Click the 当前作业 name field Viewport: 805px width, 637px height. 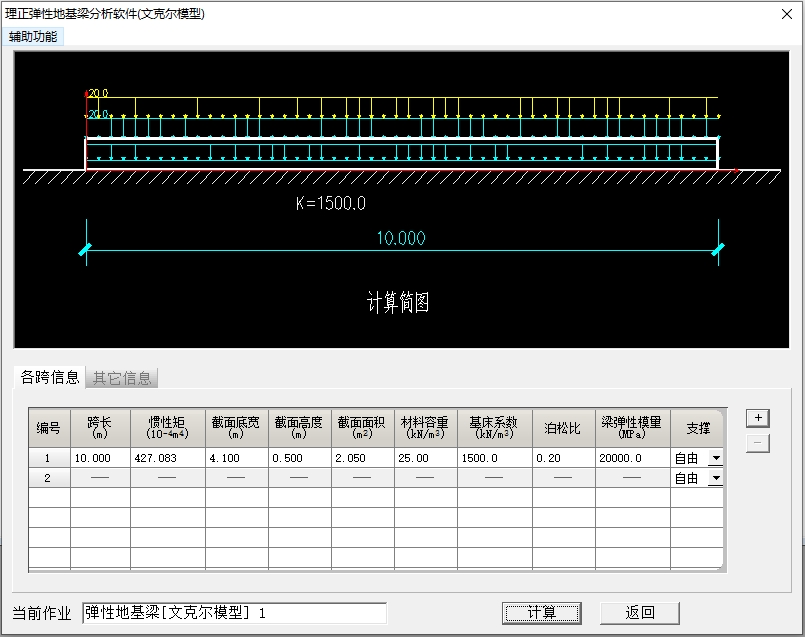234,613
